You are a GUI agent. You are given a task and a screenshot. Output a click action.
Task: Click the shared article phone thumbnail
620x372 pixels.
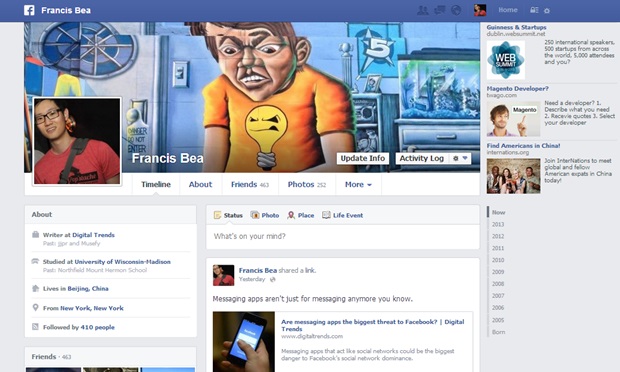click(x=244, y=342)
